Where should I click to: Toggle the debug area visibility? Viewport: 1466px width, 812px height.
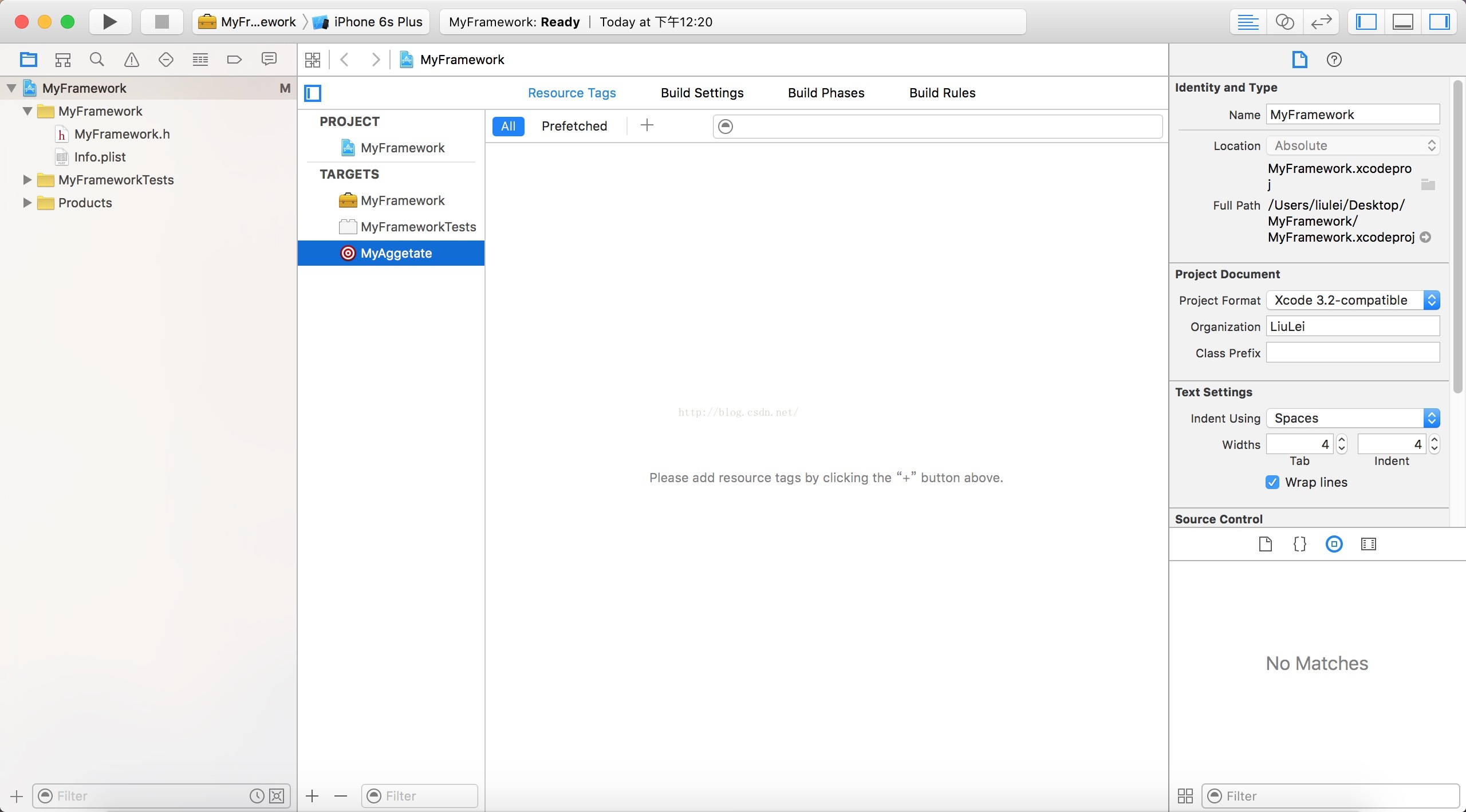(1403, 22)
